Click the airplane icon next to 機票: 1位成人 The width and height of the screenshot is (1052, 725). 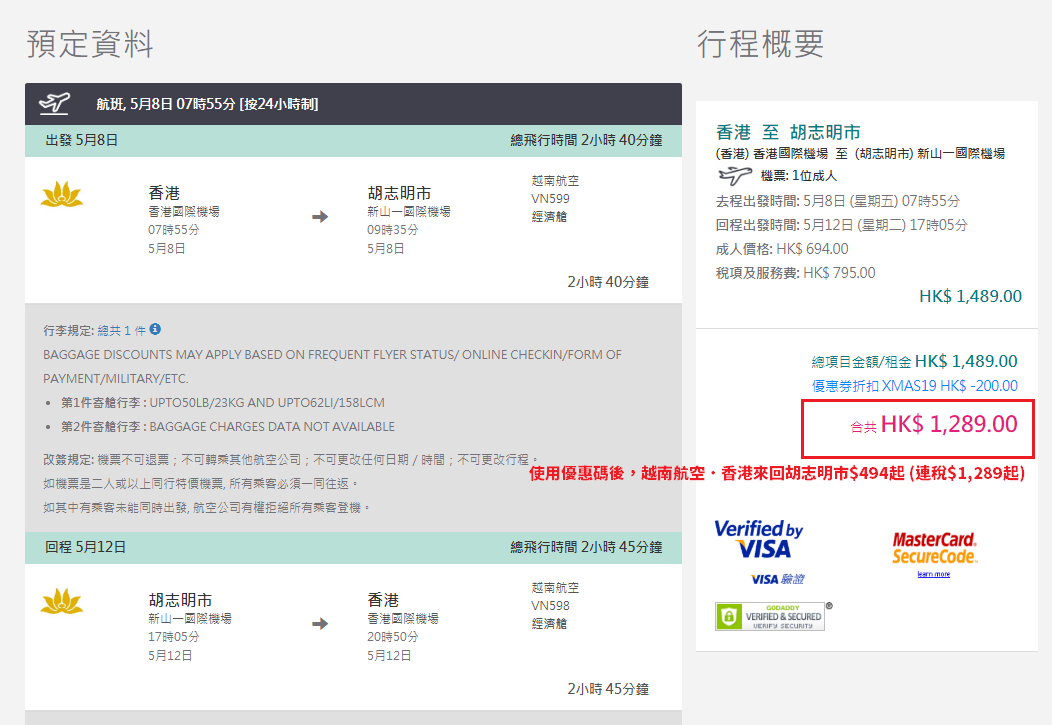735,176
